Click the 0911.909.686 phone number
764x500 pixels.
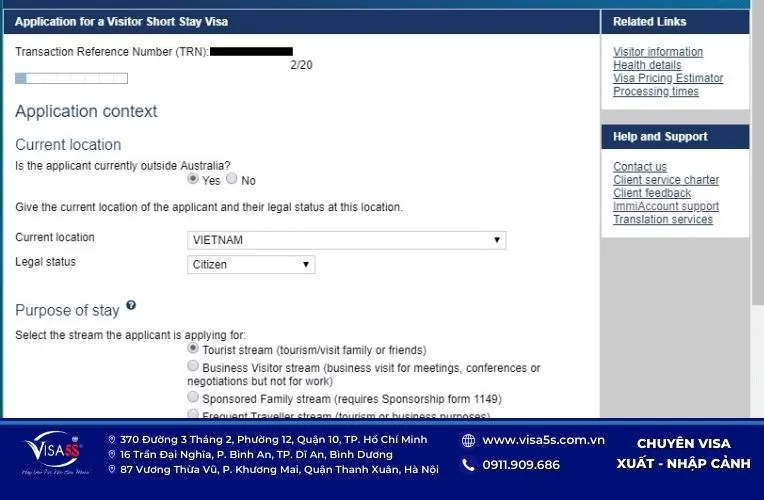(521, 465)
